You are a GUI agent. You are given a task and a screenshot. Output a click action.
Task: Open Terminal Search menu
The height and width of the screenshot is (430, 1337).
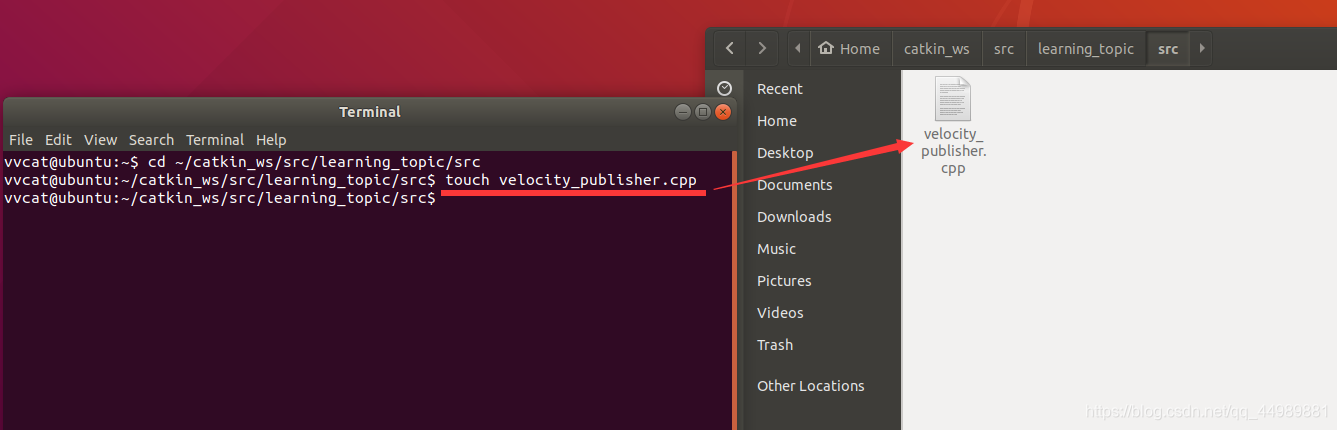coord(151,140)
